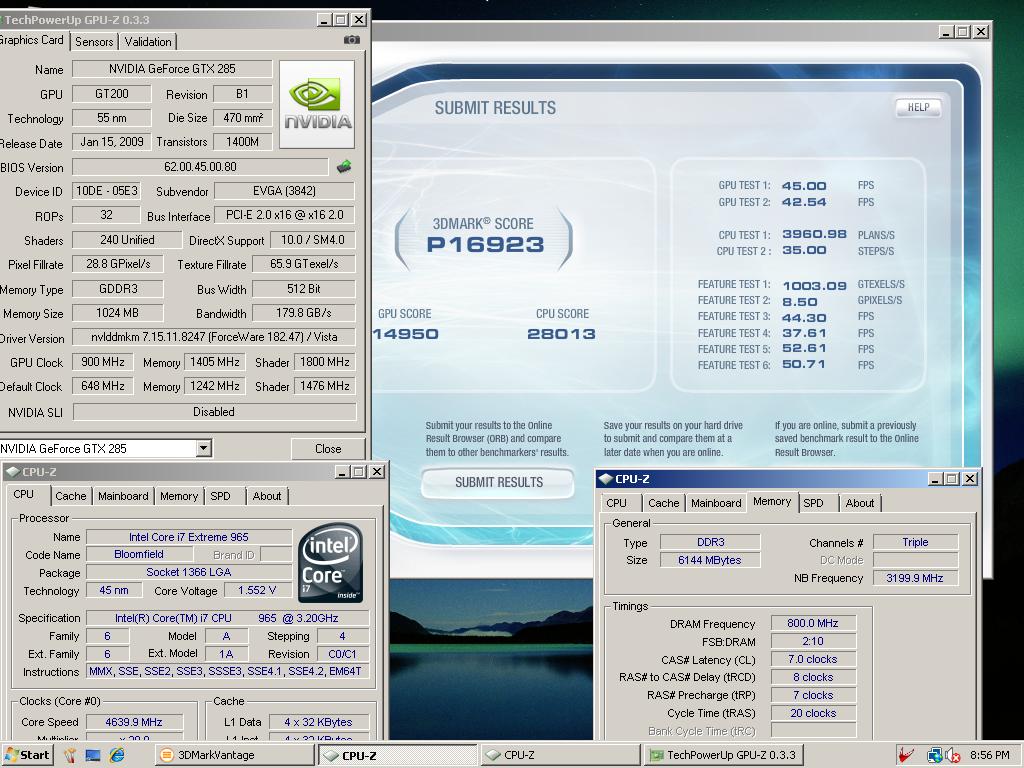Click memory size 6144 MBytes value
The height and width of the screenshot is (768, 1024).
(710, 560)
